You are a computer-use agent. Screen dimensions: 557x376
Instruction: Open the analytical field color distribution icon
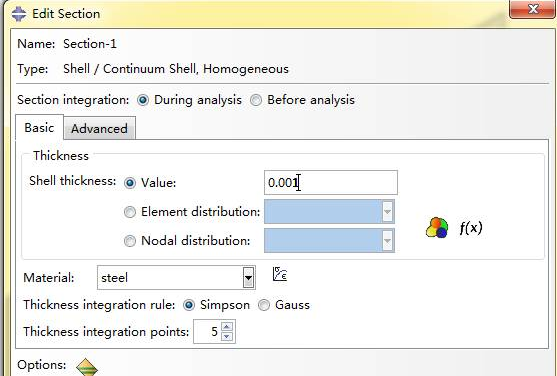point(437,227)
